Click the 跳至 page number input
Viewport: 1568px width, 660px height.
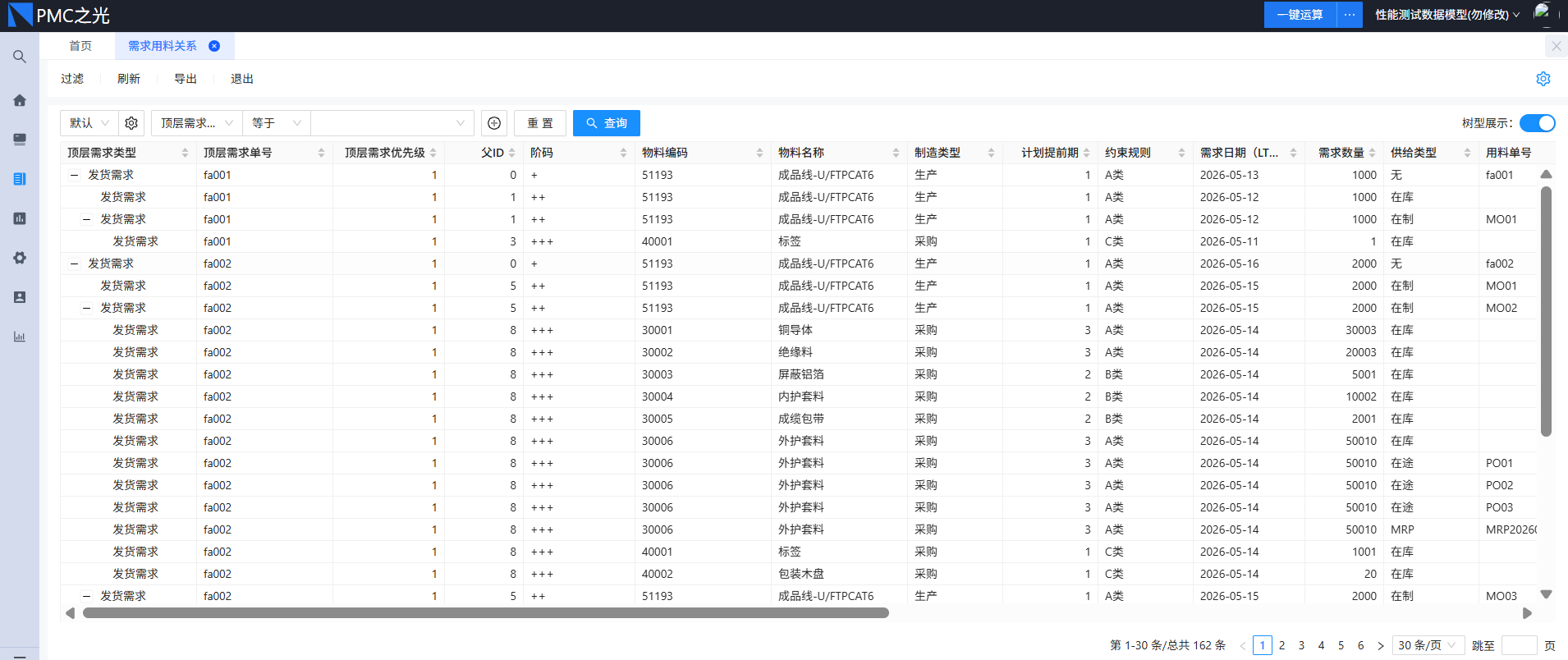tap(1519, 645)
